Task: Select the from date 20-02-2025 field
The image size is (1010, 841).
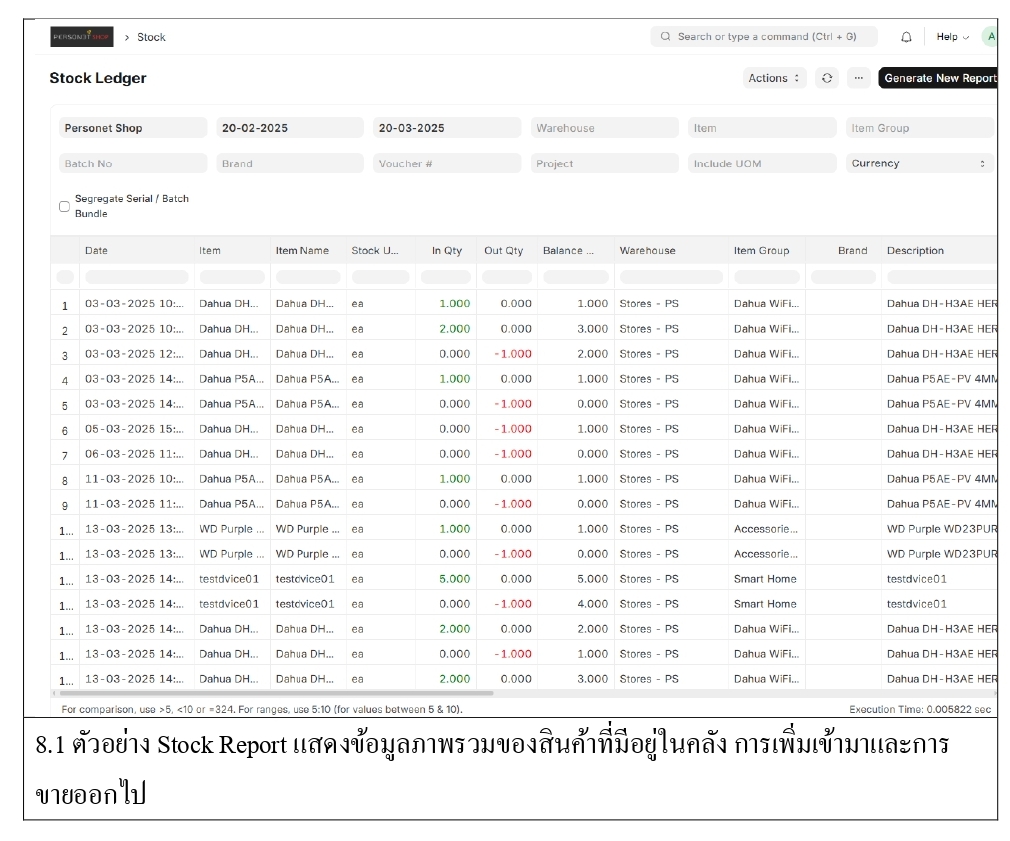Action: (290, 128)
